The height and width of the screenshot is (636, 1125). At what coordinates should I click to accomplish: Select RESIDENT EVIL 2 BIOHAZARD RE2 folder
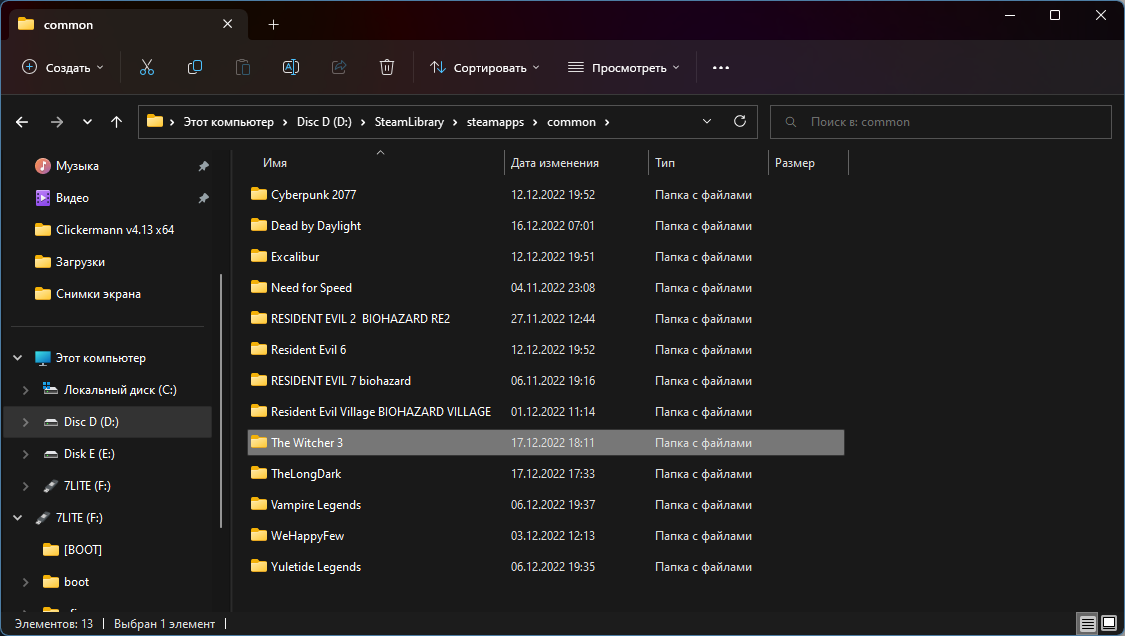pyautogui.click(x=546, y=319)
